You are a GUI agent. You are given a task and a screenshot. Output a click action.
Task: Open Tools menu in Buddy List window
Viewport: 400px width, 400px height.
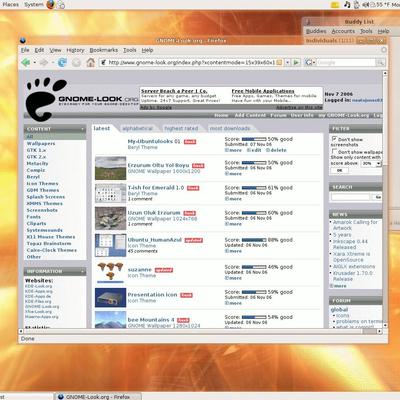pos(366,31)
